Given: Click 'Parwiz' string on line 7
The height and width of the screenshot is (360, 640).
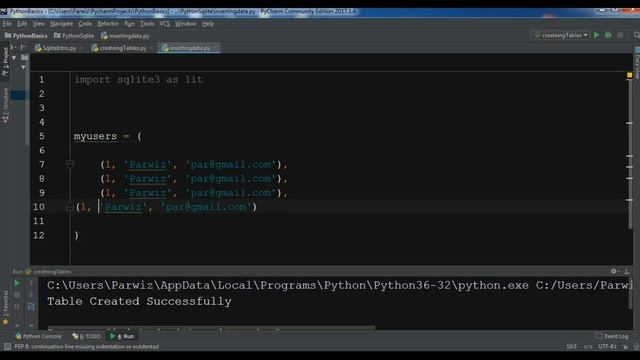Looking at the screenshot, I should (148, 164).
